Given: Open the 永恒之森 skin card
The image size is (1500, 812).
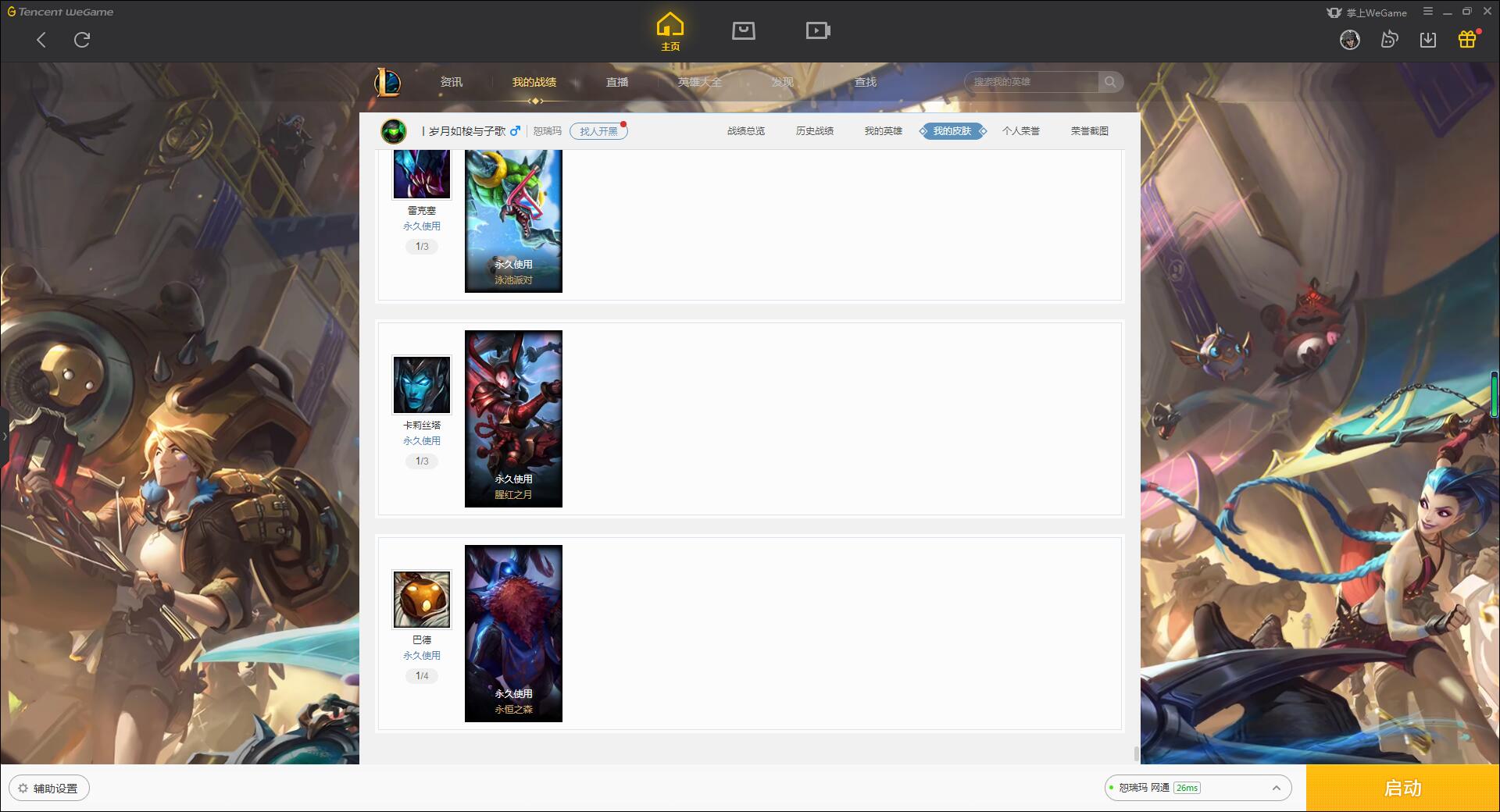Looking at the screenshot, I should [x=513, y=633].
